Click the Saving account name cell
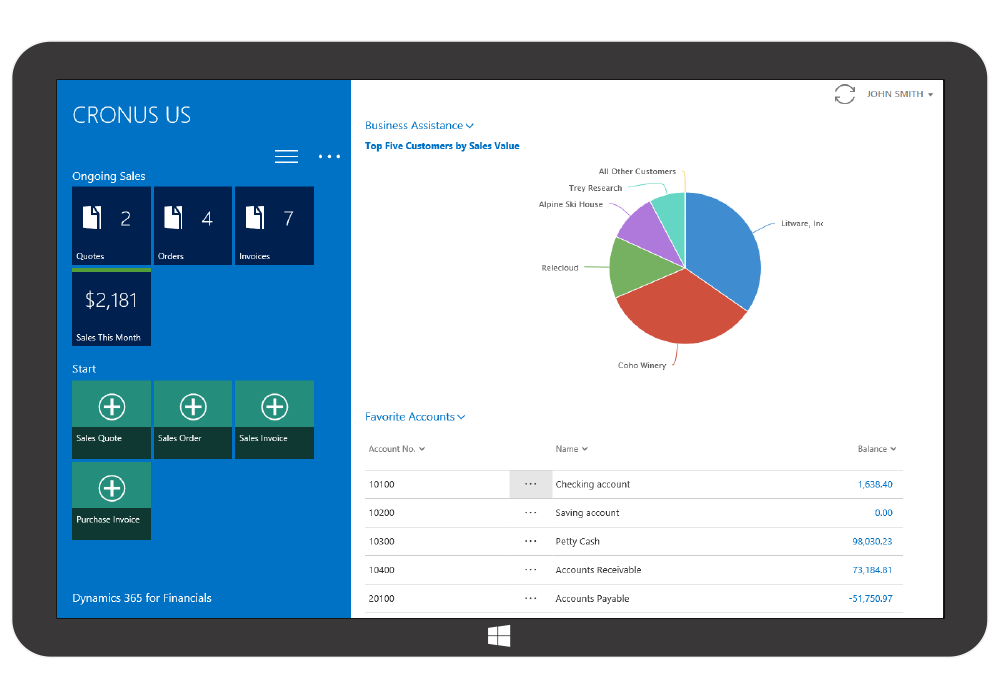 click(x=587, y=513)
